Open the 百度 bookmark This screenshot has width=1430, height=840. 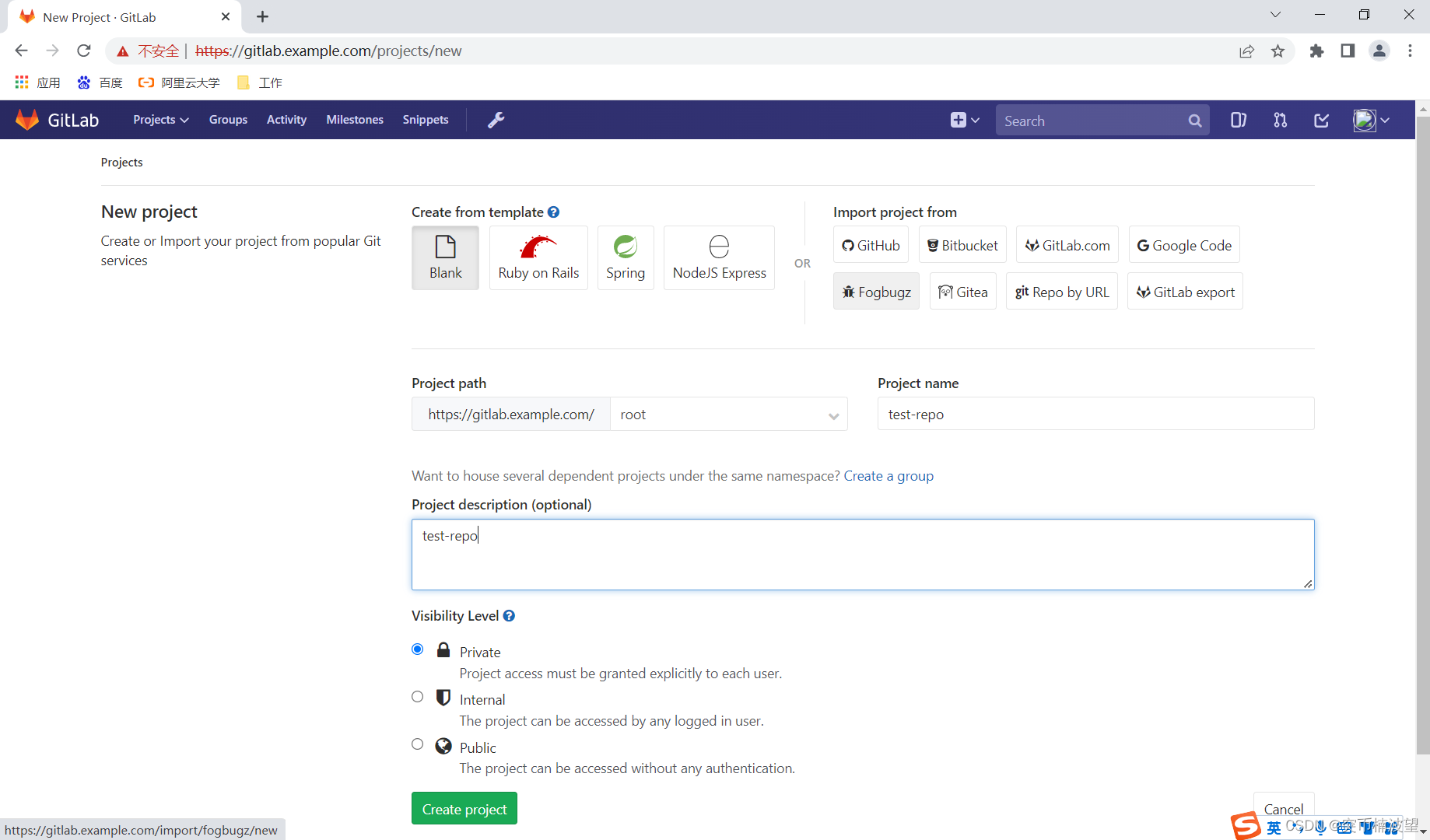(x=100, y=82)
